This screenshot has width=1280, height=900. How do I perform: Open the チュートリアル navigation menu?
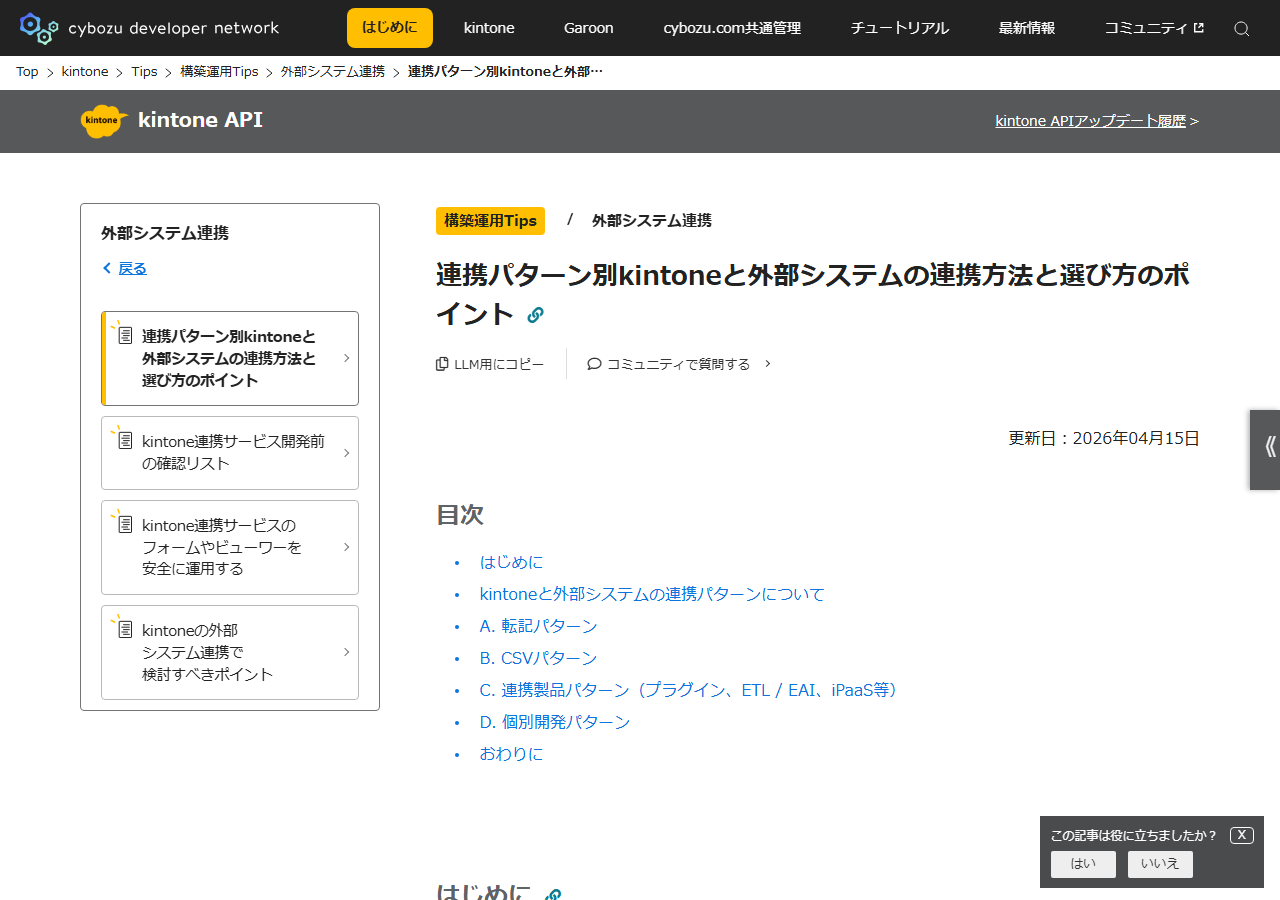[x=900, y=28]
